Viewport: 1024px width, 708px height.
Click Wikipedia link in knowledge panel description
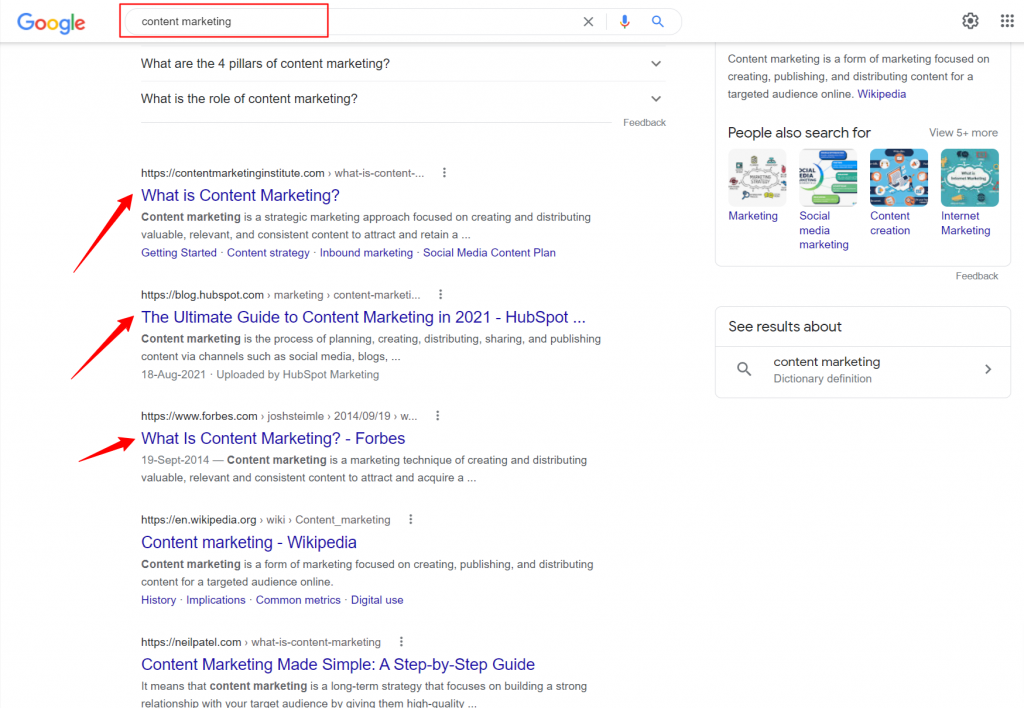pyautogui.click(x=881, y=94)
